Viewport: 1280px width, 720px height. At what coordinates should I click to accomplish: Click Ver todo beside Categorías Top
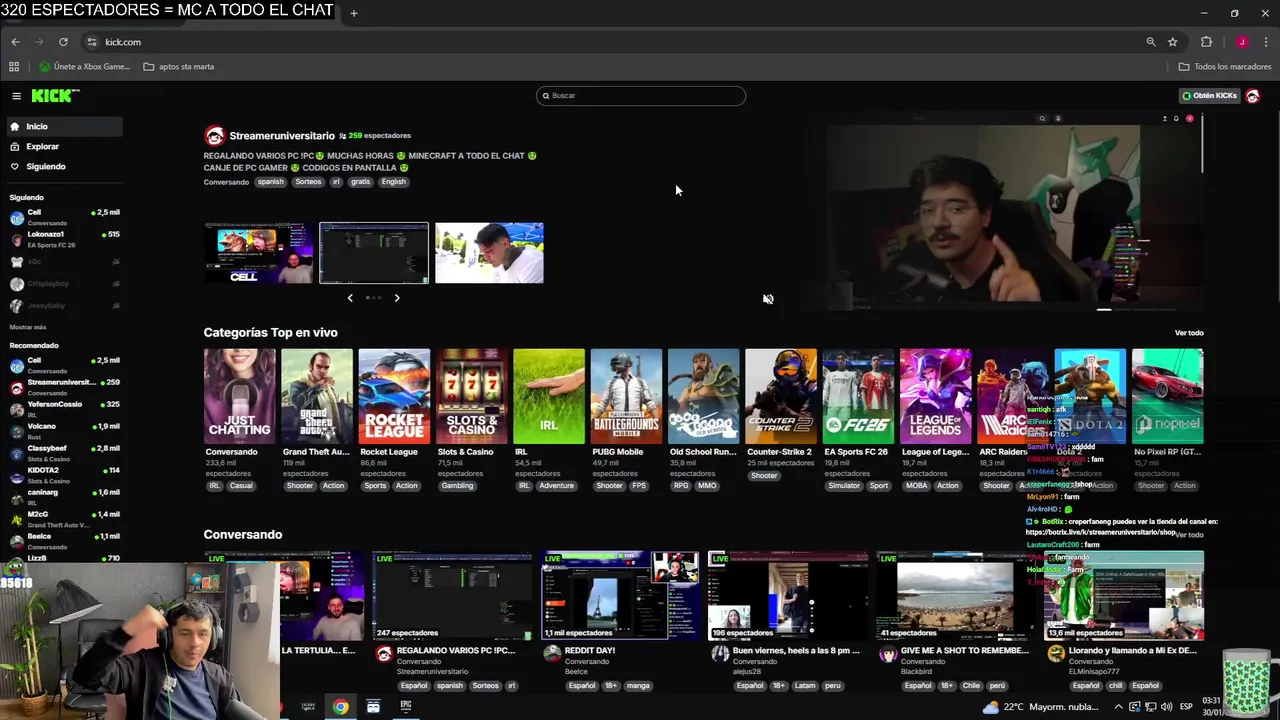(x=1189, y=333)
